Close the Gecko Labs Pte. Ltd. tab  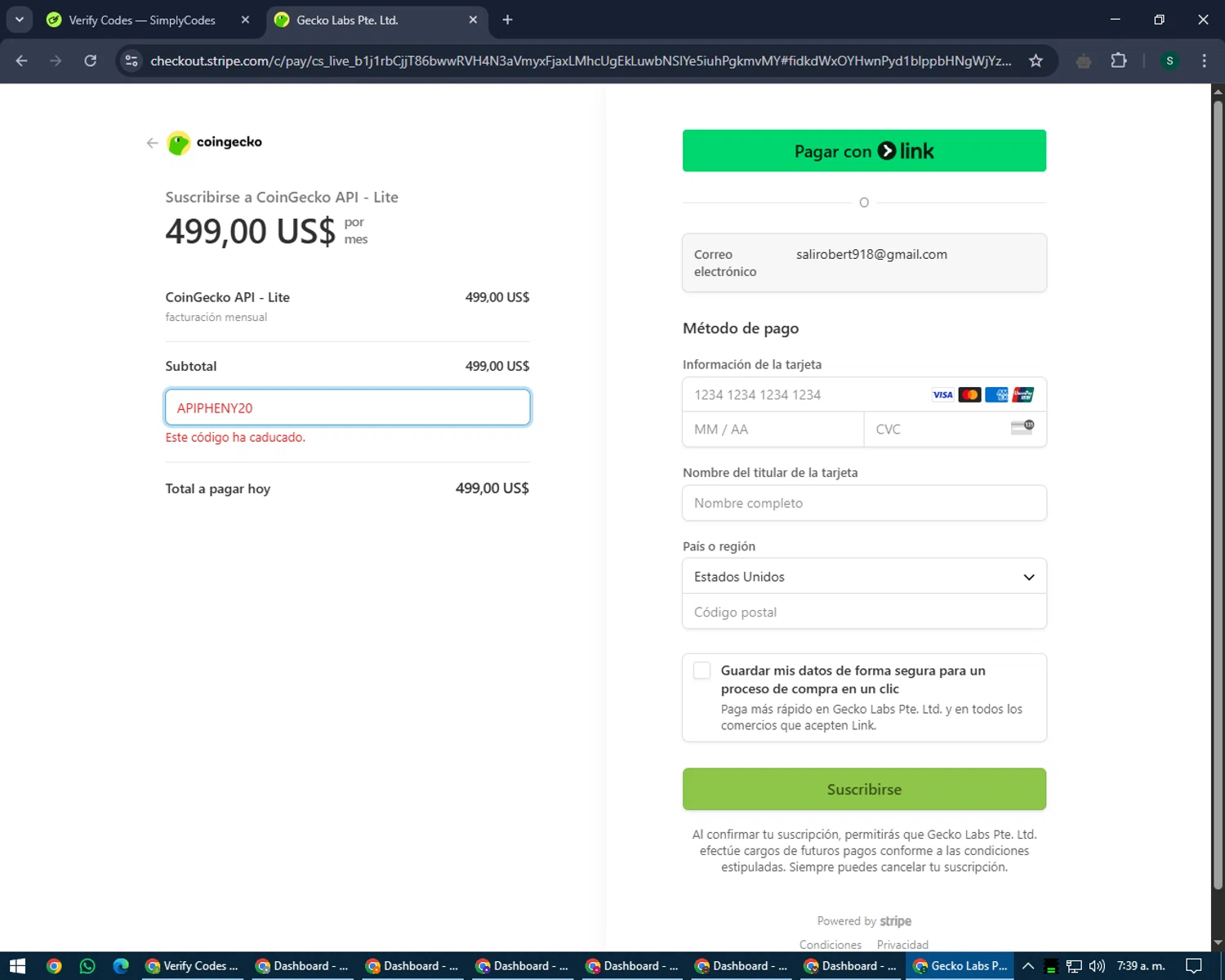473,20
